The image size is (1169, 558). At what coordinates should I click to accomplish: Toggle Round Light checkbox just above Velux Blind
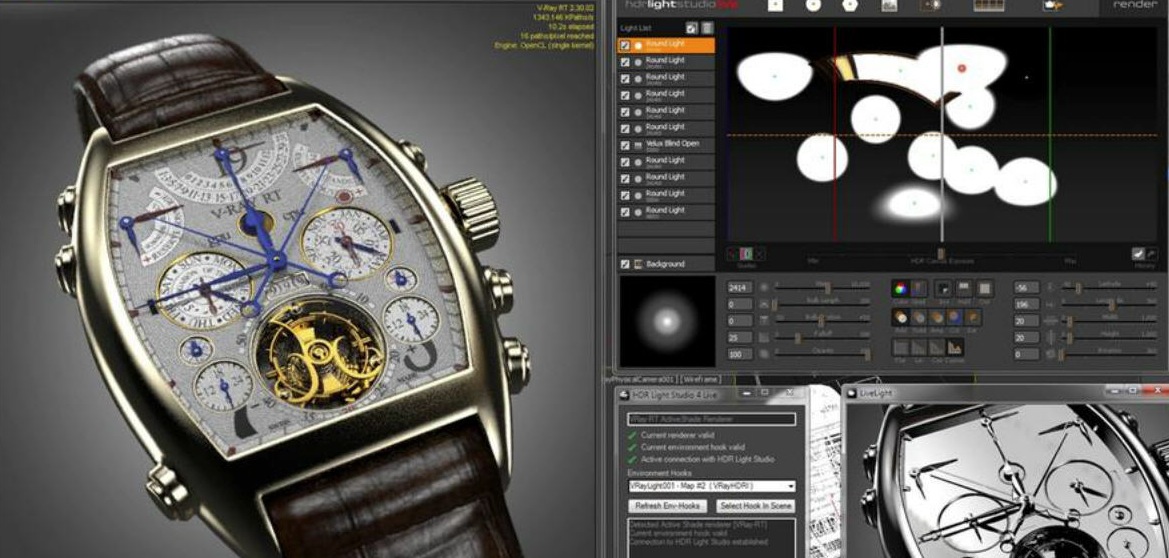click(x=626, y=128)
